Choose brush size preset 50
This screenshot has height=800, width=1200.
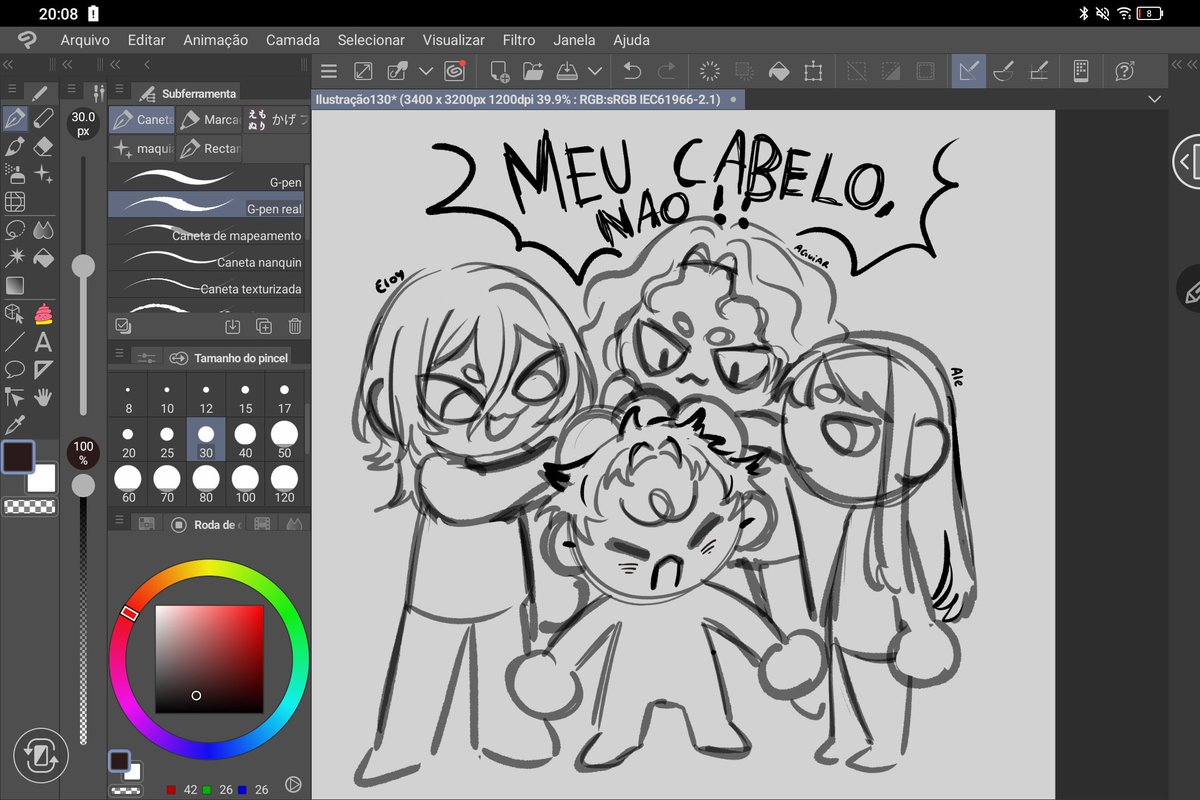coord(284,438)
